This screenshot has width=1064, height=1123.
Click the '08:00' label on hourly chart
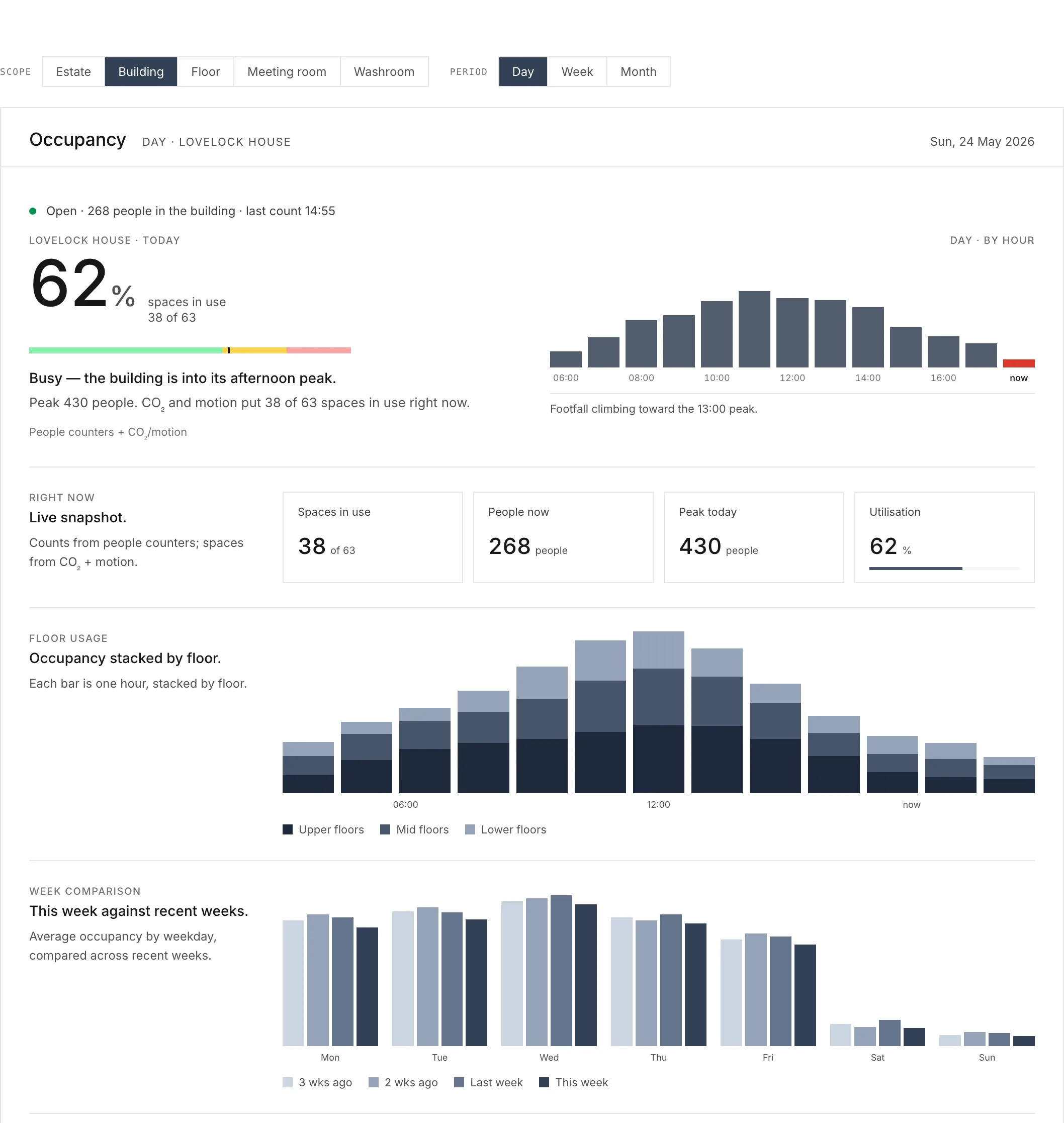point(641,378)
